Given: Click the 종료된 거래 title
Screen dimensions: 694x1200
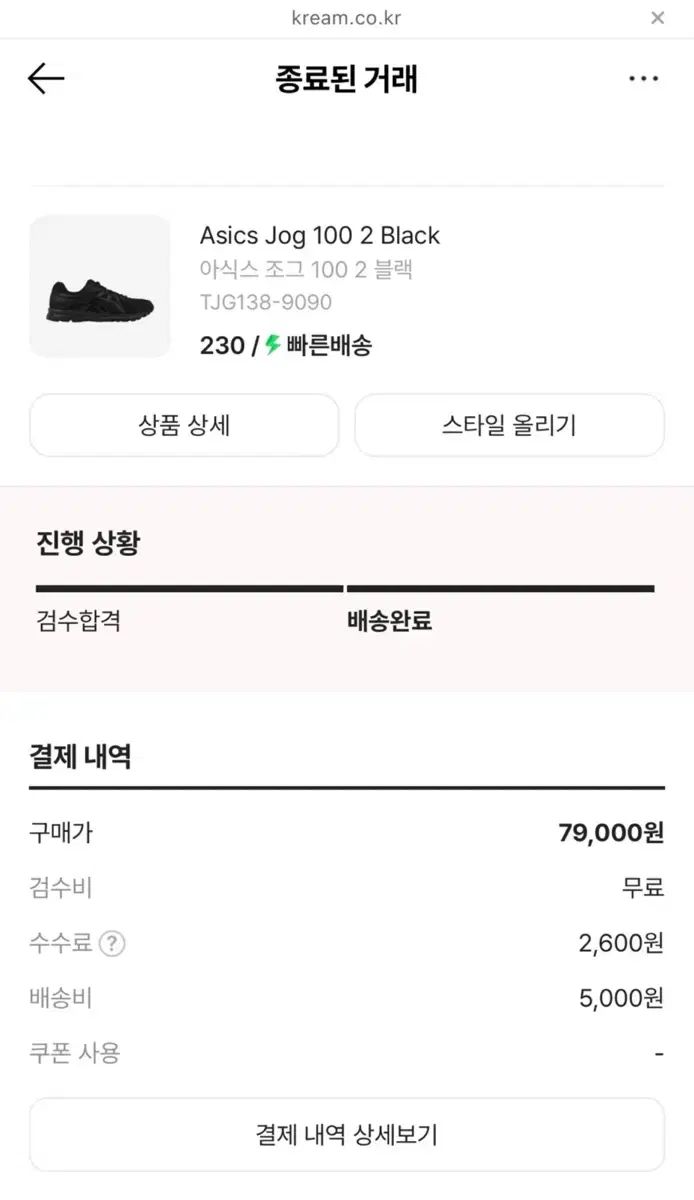Looking at the screenshot, I should [x=347, y=78].
